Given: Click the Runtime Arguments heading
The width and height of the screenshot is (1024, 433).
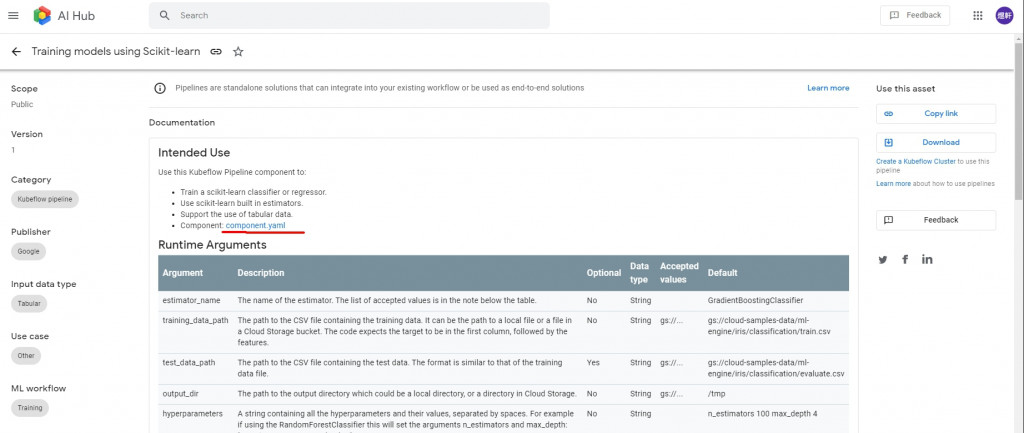Looking at the screenshot, I should click(x=212, y=246).
